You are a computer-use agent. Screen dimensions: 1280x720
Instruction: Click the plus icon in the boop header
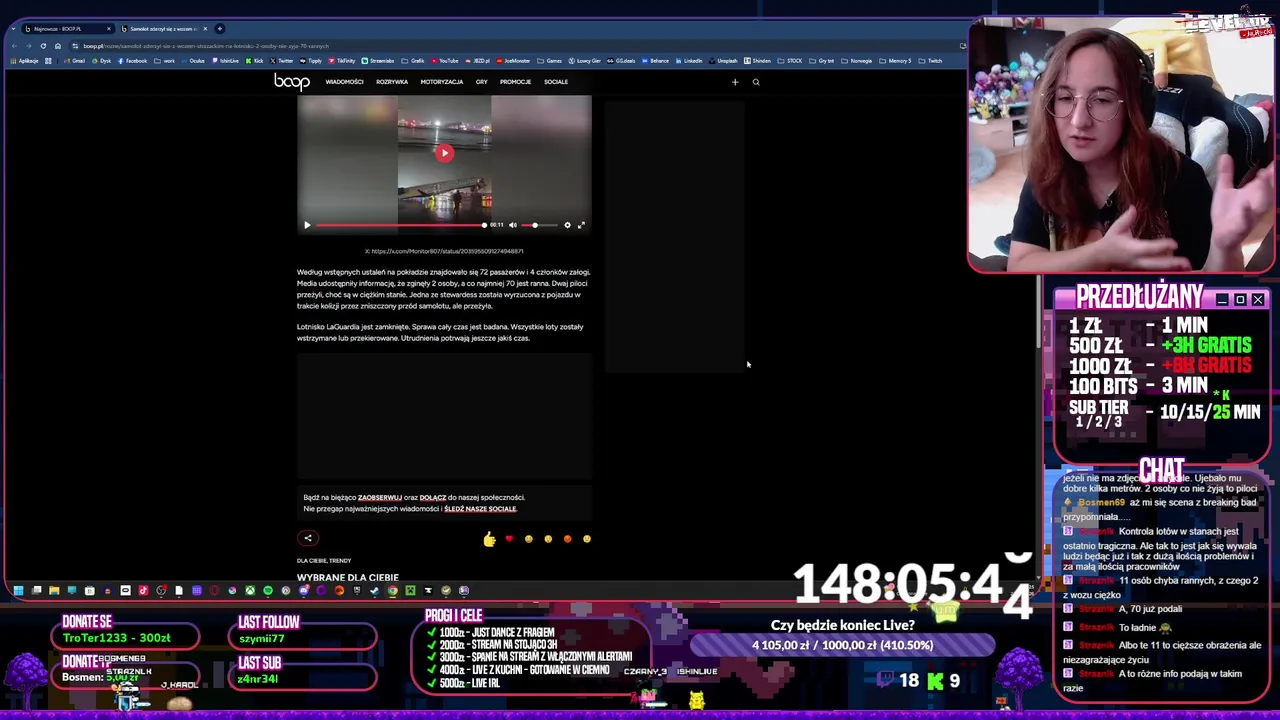coord(735,82)
